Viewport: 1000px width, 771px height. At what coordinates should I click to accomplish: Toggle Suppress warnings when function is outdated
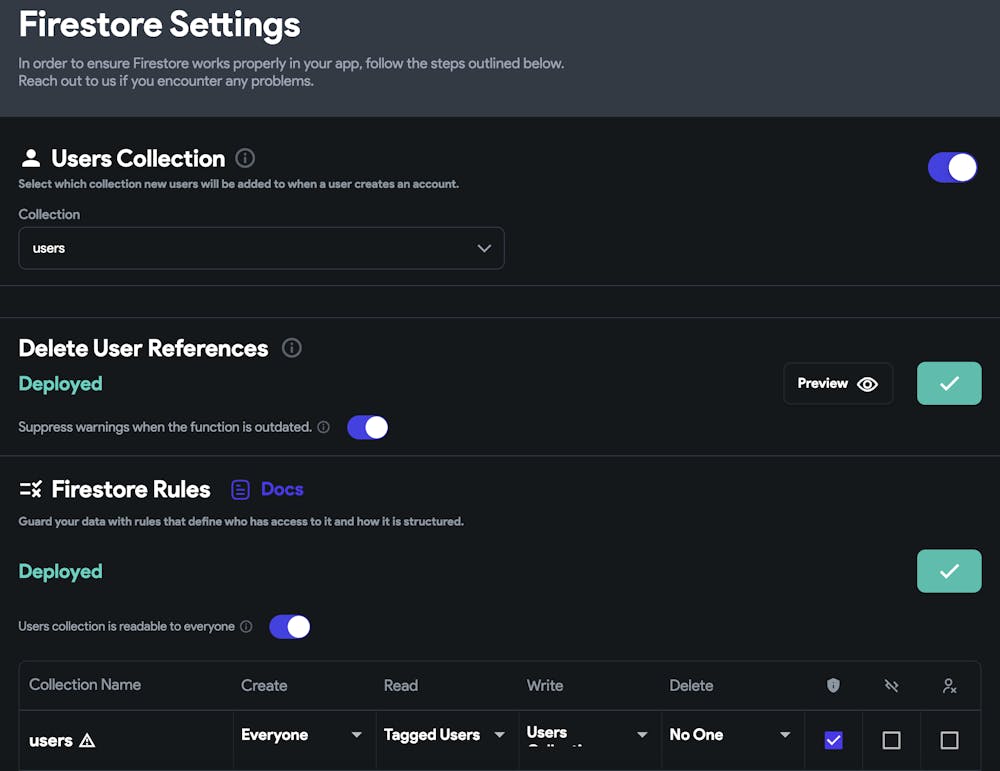[x=367, y=427]
